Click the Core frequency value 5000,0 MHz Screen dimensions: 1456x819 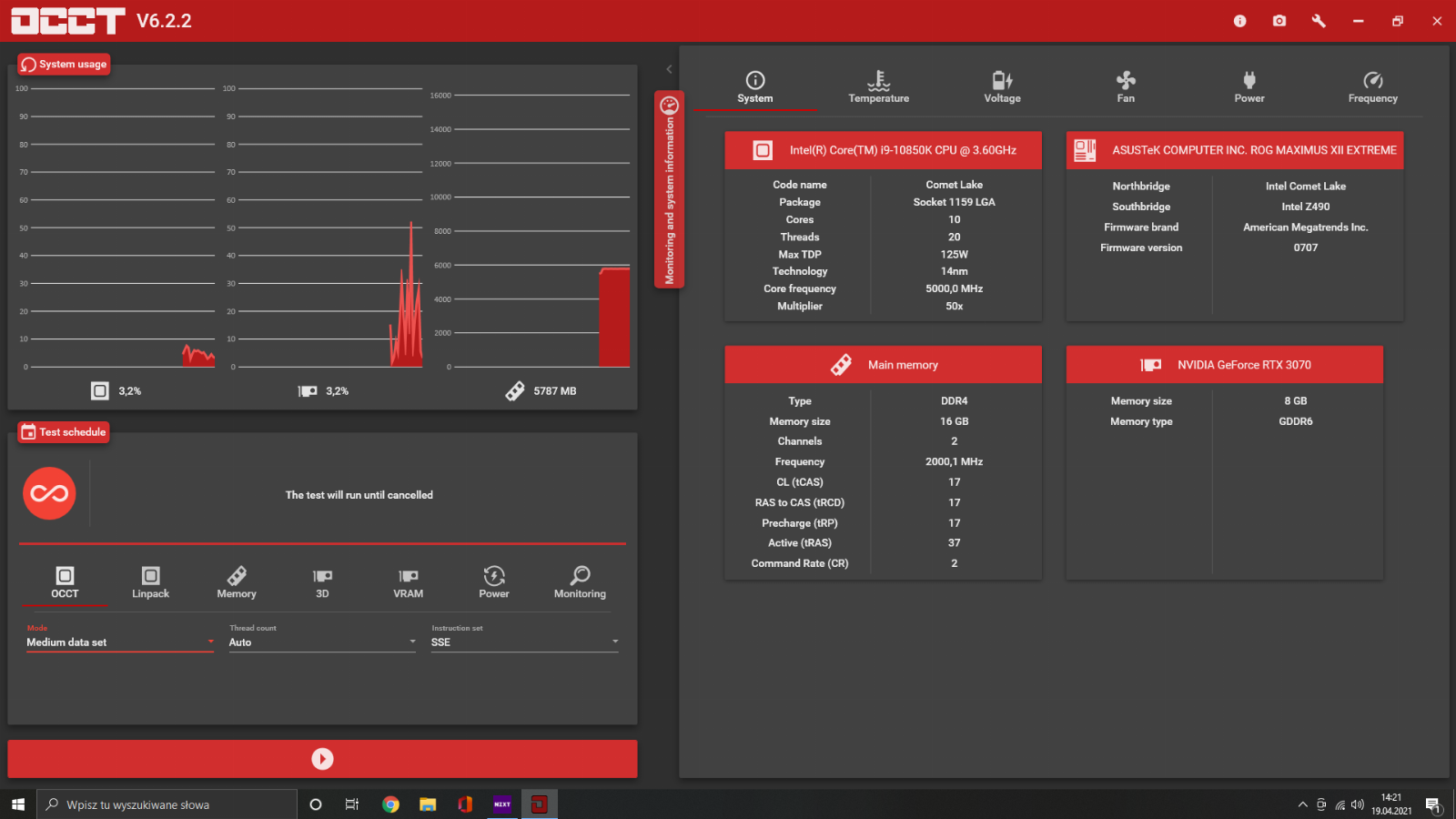(x=954, y=288)
